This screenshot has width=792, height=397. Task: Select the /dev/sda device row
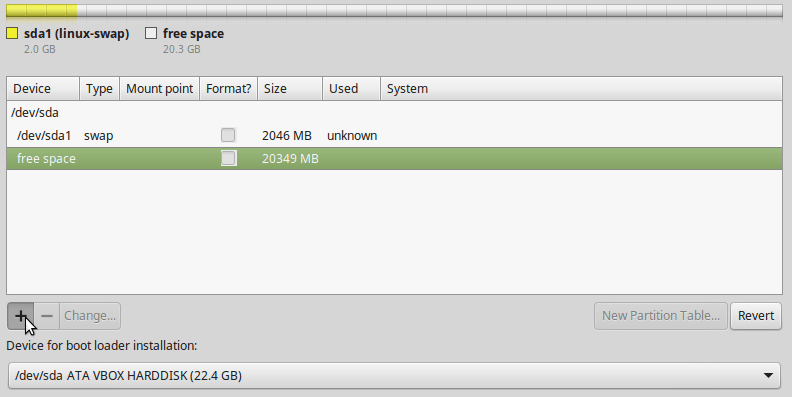click(394, 112)
